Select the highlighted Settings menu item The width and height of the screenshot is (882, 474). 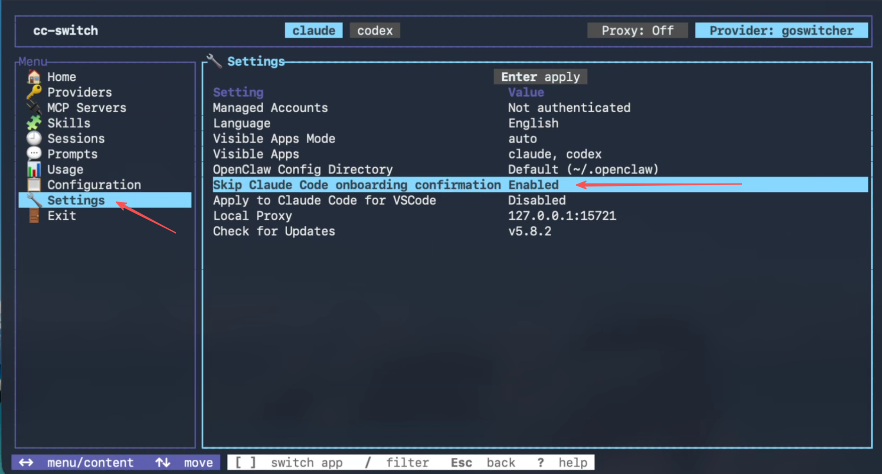(105, 200)
